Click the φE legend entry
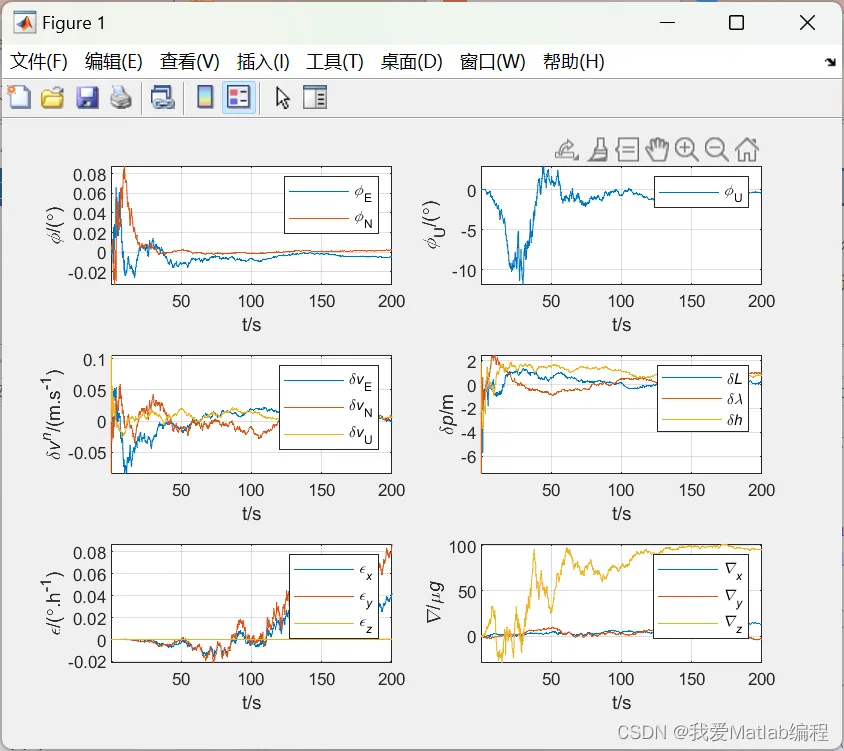 click(331, 192)
